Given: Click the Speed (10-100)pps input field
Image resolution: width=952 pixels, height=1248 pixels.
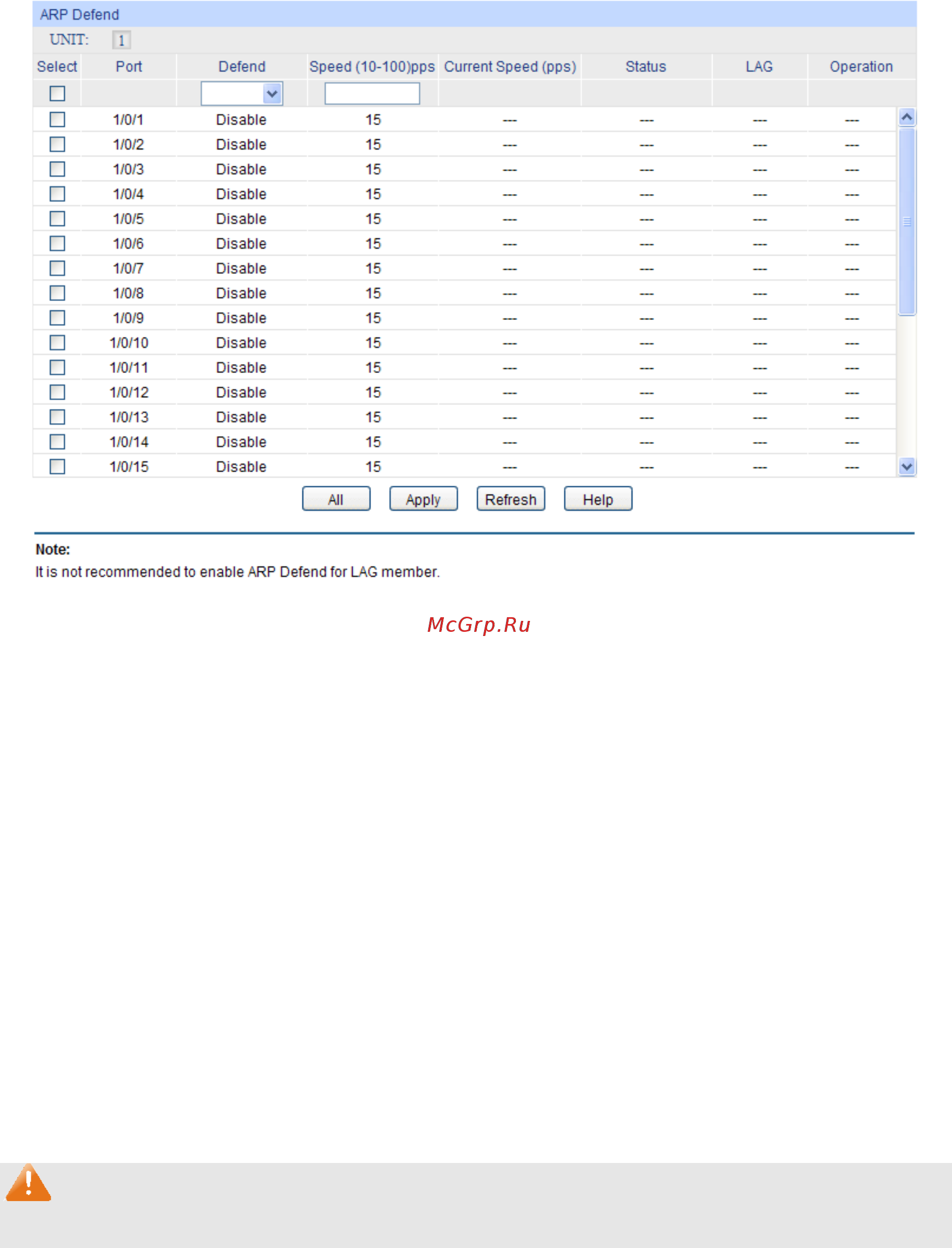Looking at the screenshot, I should point(372,93).
